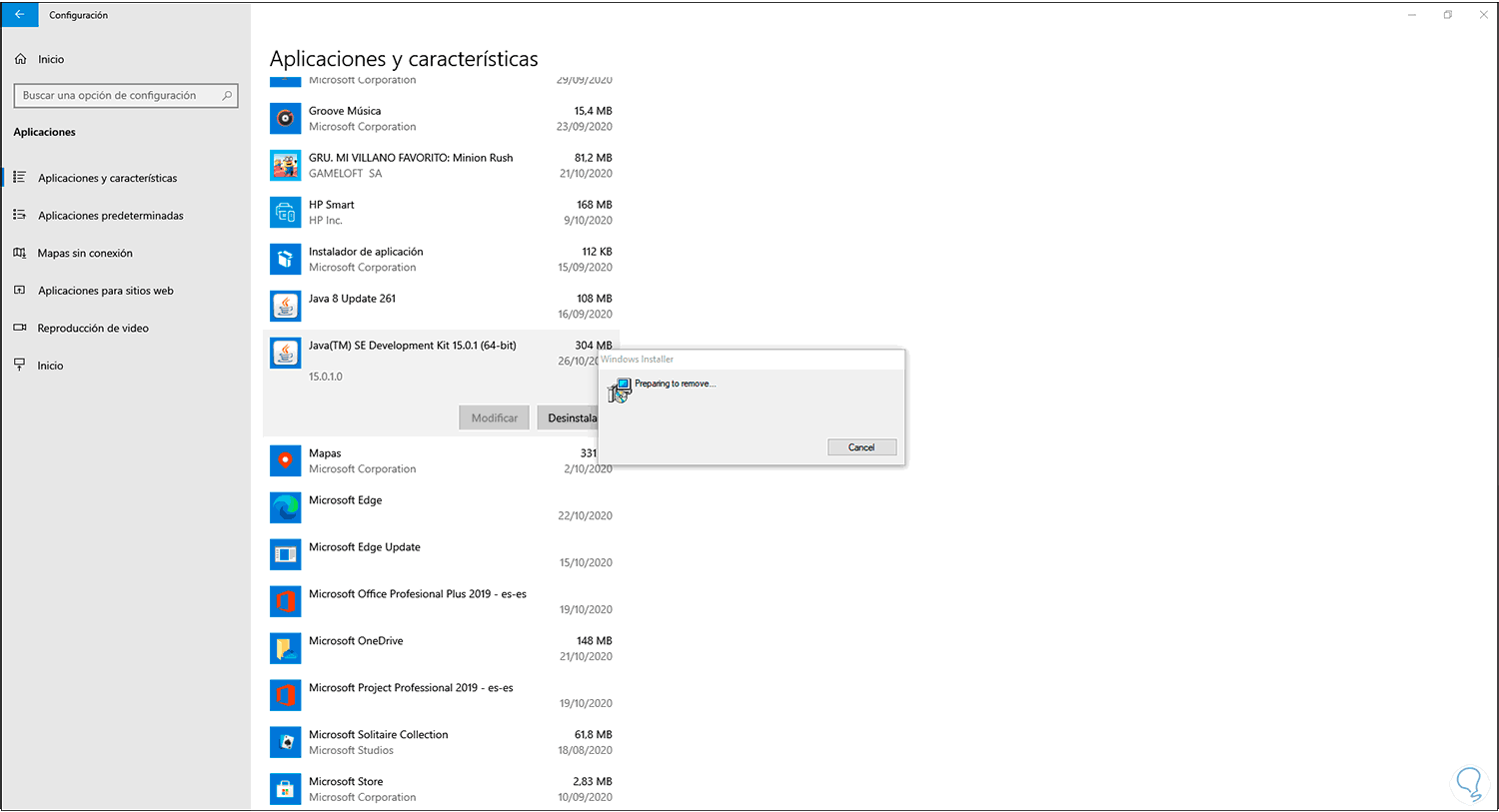
Task: Click the Office Profesional Plus 2019 icon
Action: click(x=286, y=602)
